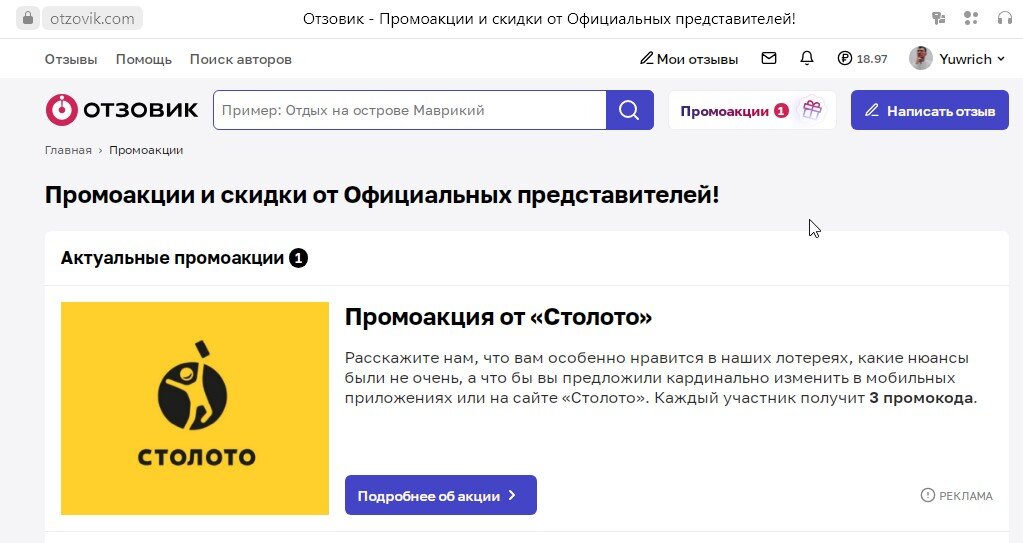Click Промоакции breadcrumb item

[146, 150]
